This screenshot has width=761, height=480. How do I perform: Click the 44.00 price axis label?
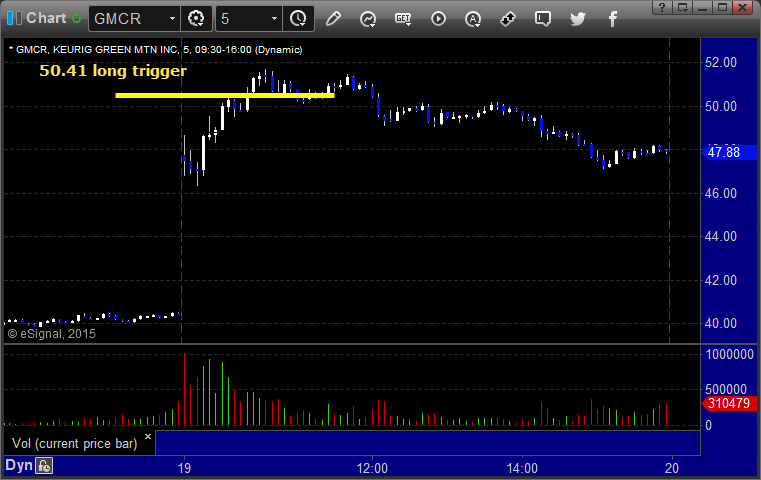tap(721, 236)
